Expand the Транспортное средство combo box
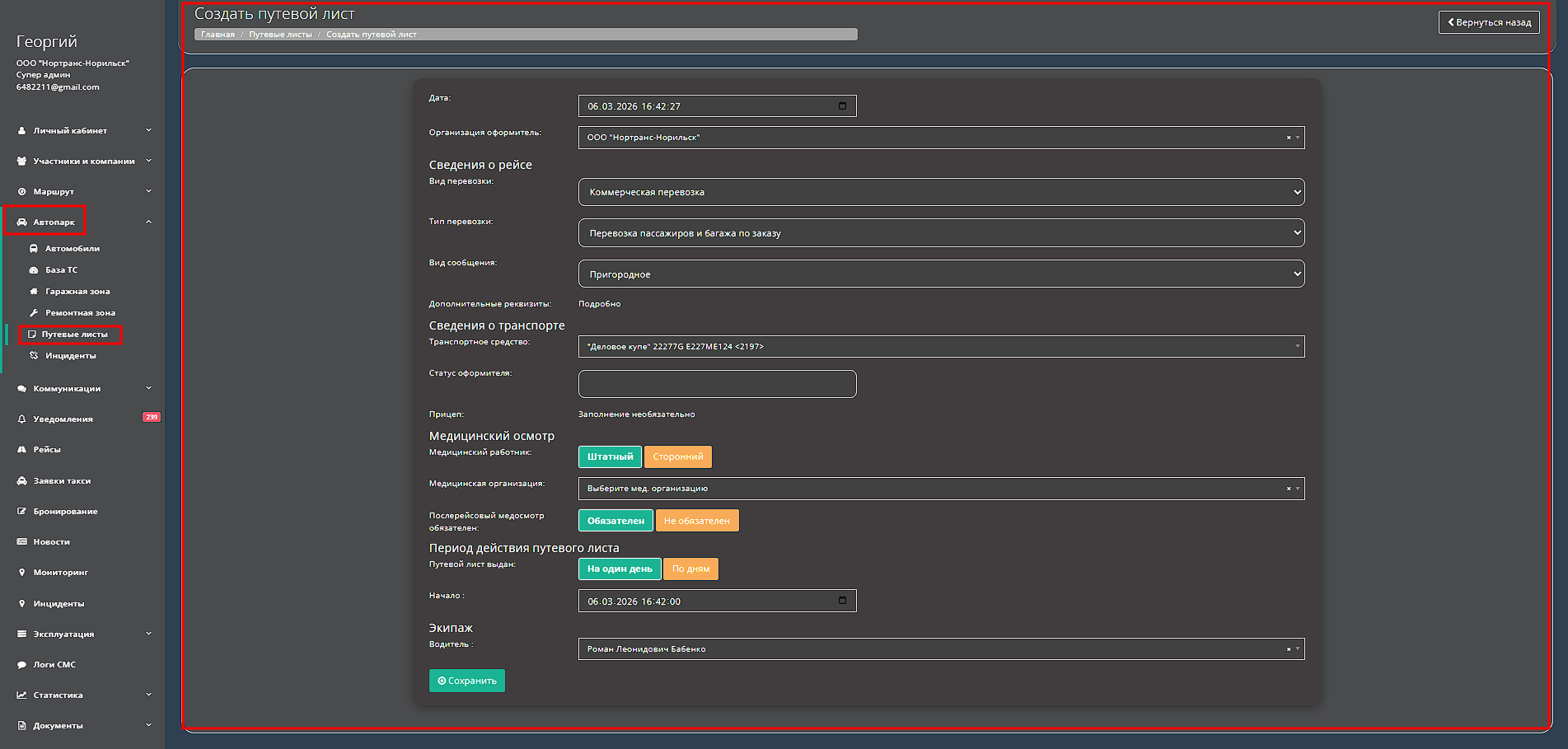The image size is (1568, 749). click(941, 347)
